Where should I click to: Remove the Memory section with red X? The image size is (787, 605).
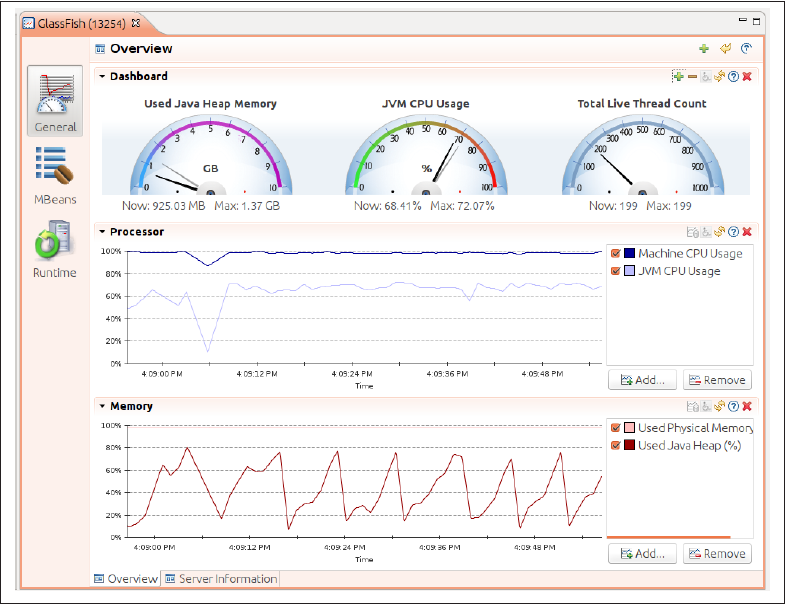coord(747,406)
